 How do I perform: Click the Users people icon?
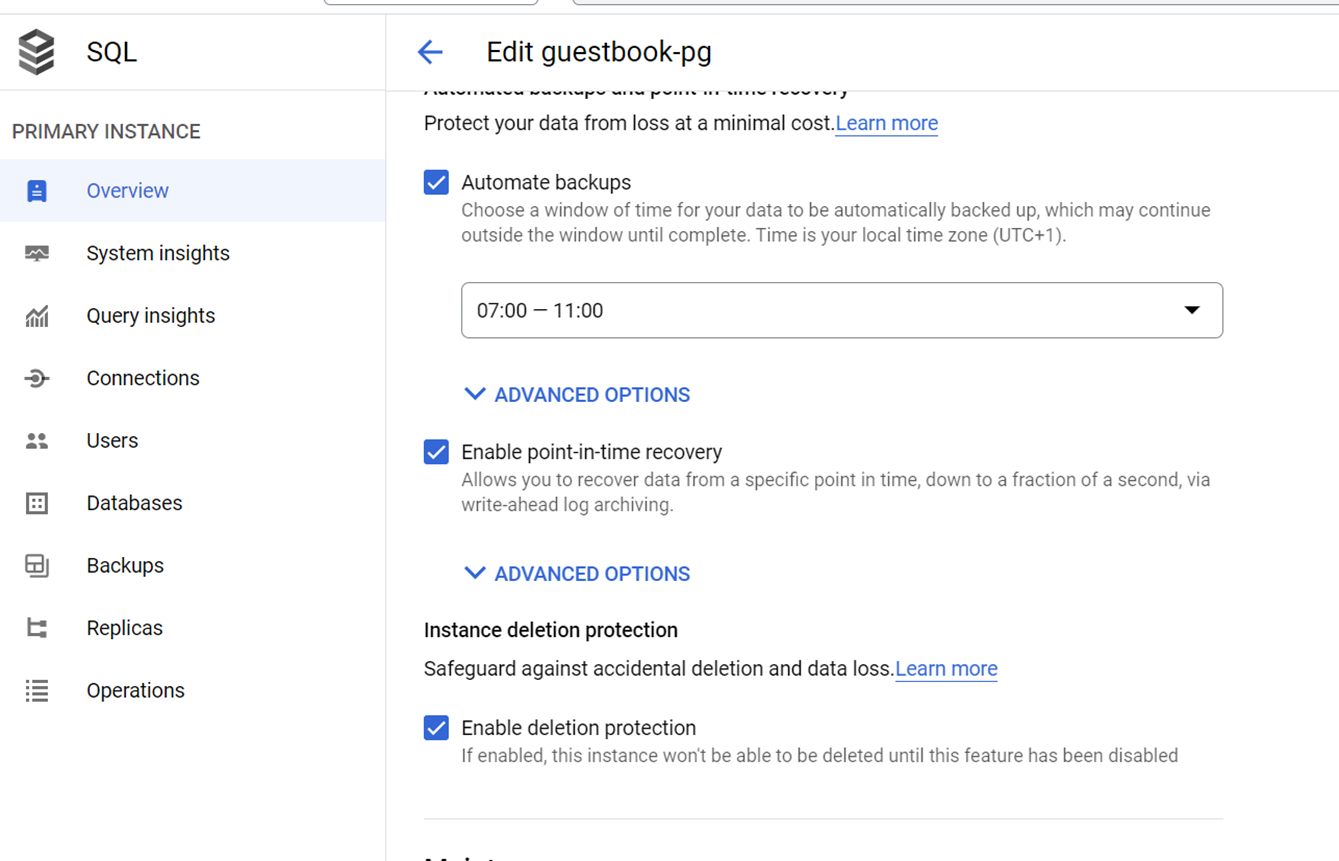point(37,441)
